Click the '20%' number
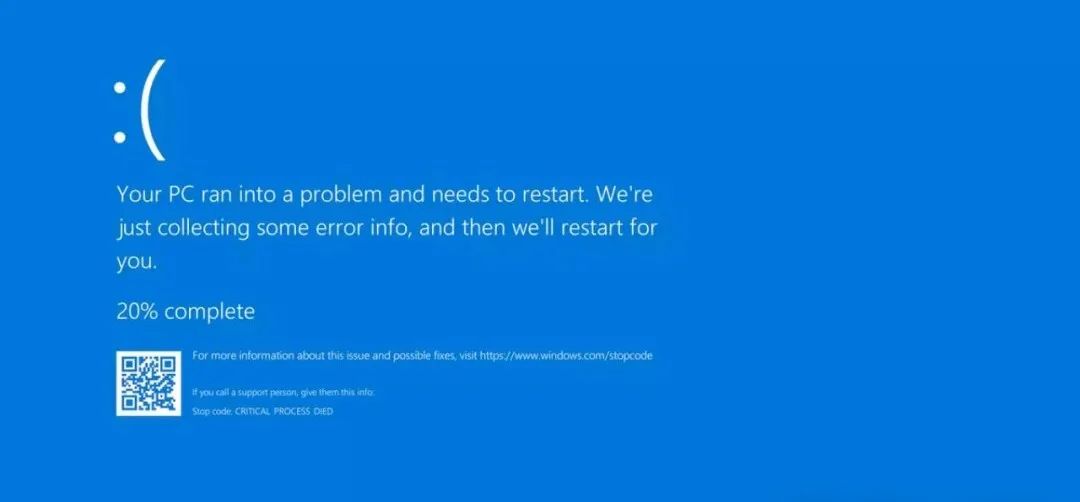The height and width of the screenshot is (502, 1080). (138, 312)
